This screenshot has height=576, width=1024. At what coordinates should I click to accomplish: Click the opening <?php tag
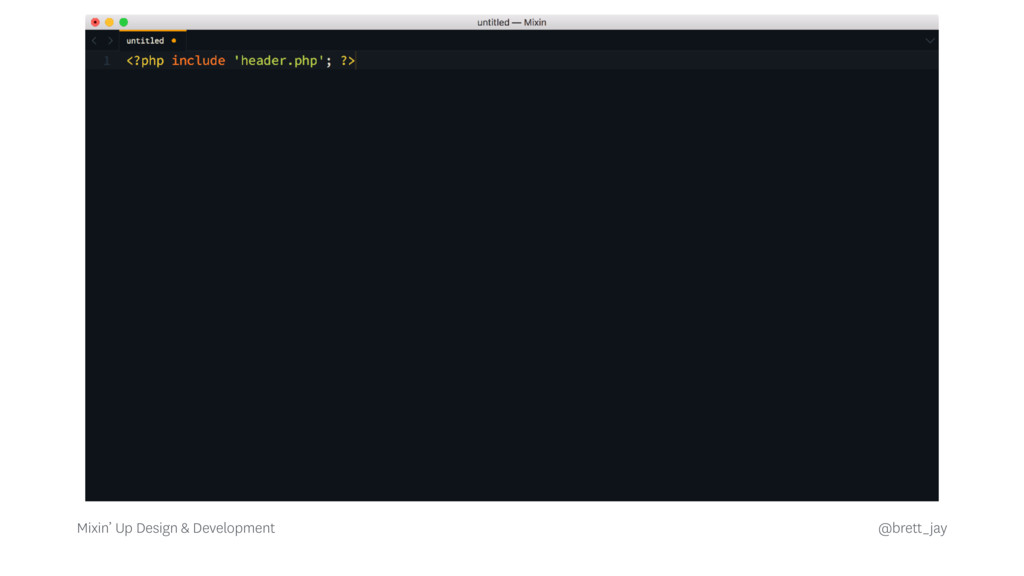pos(145,61)
